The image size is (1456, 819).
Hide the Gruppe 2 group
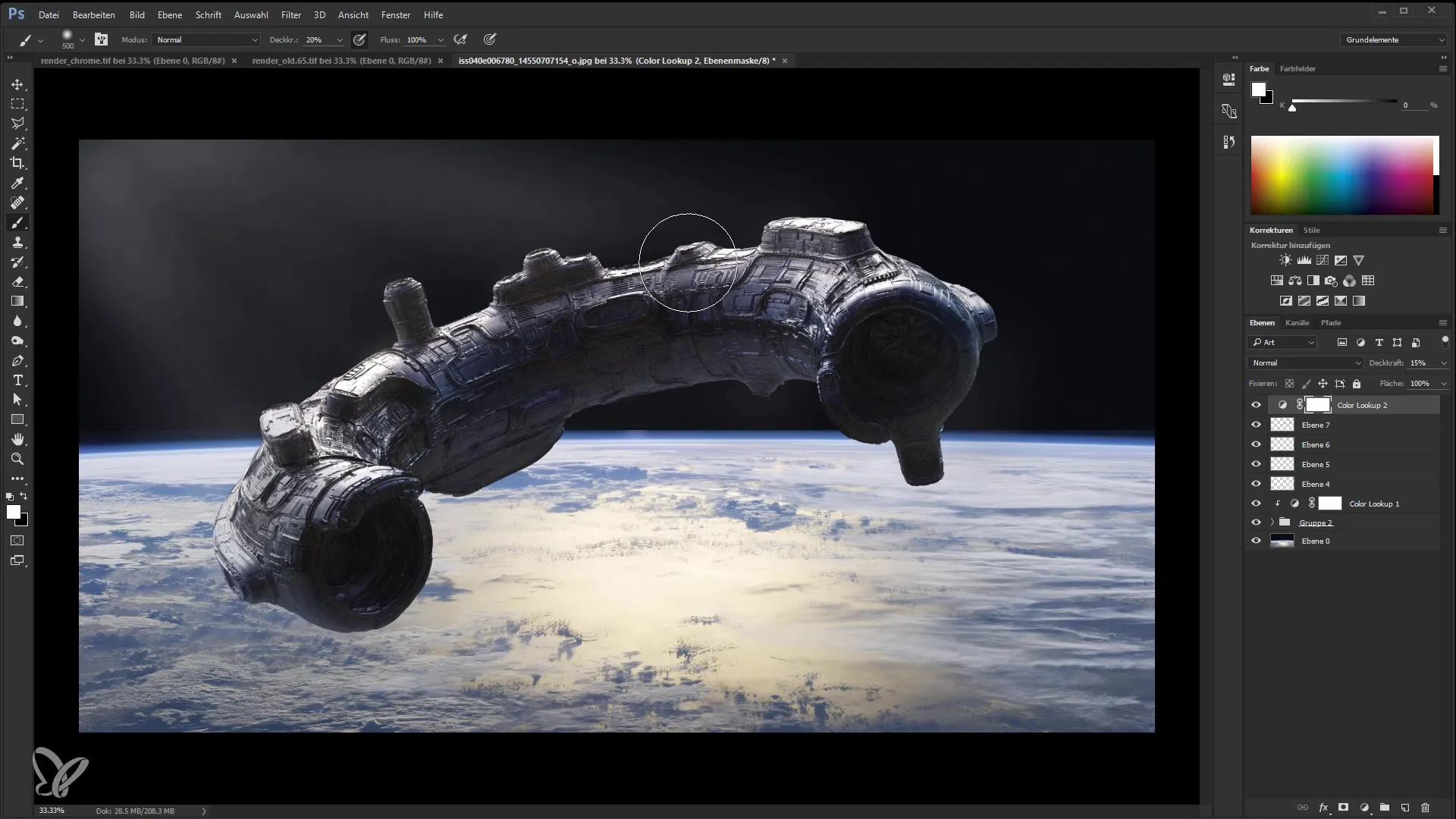pyautogui.click(x=1256, y=522)
